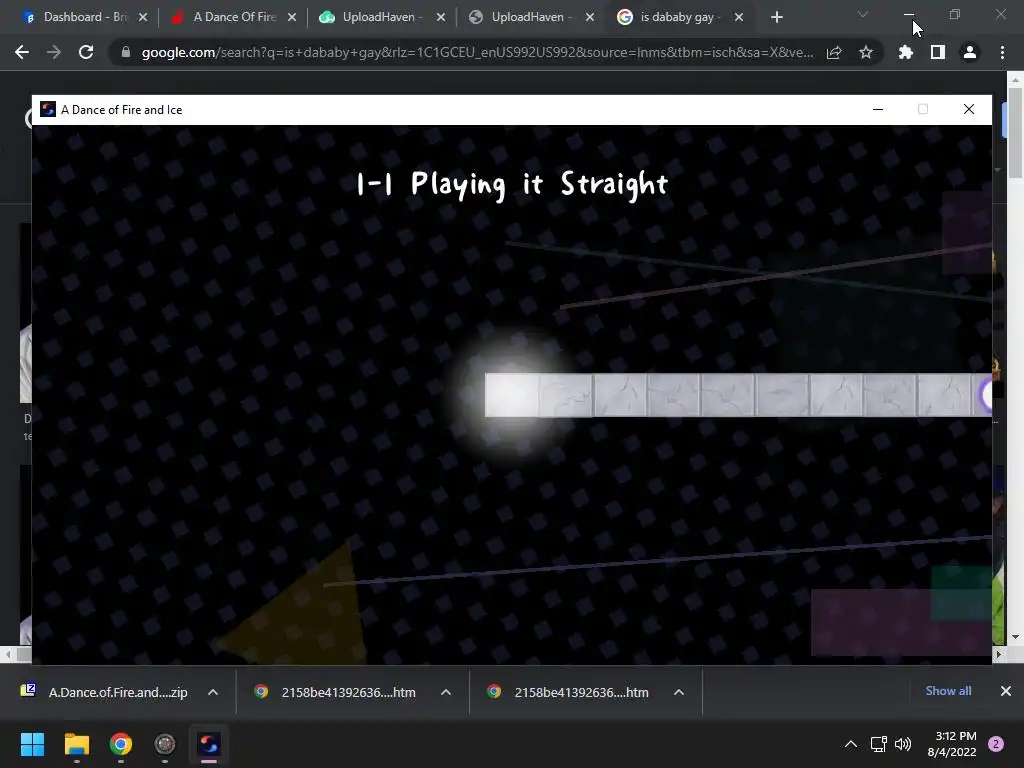Click the scroll-down arrow of the Chrome page
This screenshot has height=768, width=1024.
click(1015, 637)
